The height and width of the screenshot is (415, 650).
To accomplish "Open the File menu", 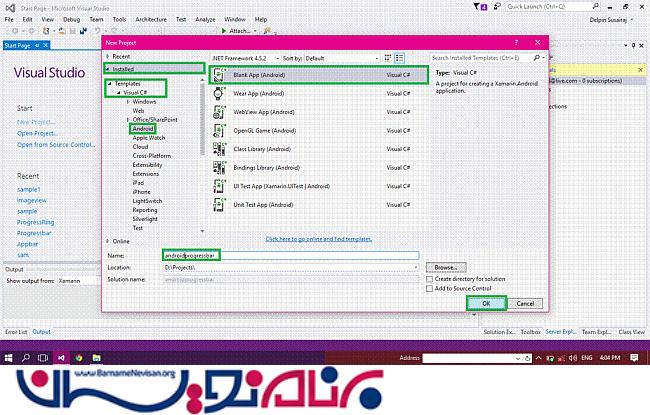I will click(9, 19).
